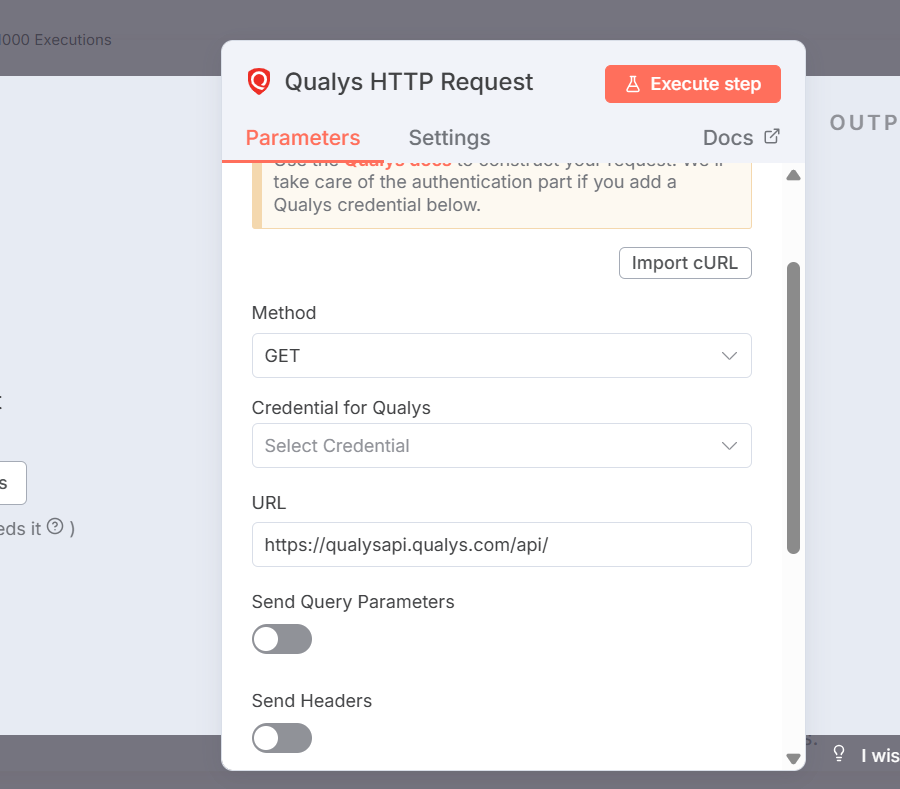The image size is (900, 789).
Task: Click scrollbar up arrow in parameters panel
Action: (793, 176)
